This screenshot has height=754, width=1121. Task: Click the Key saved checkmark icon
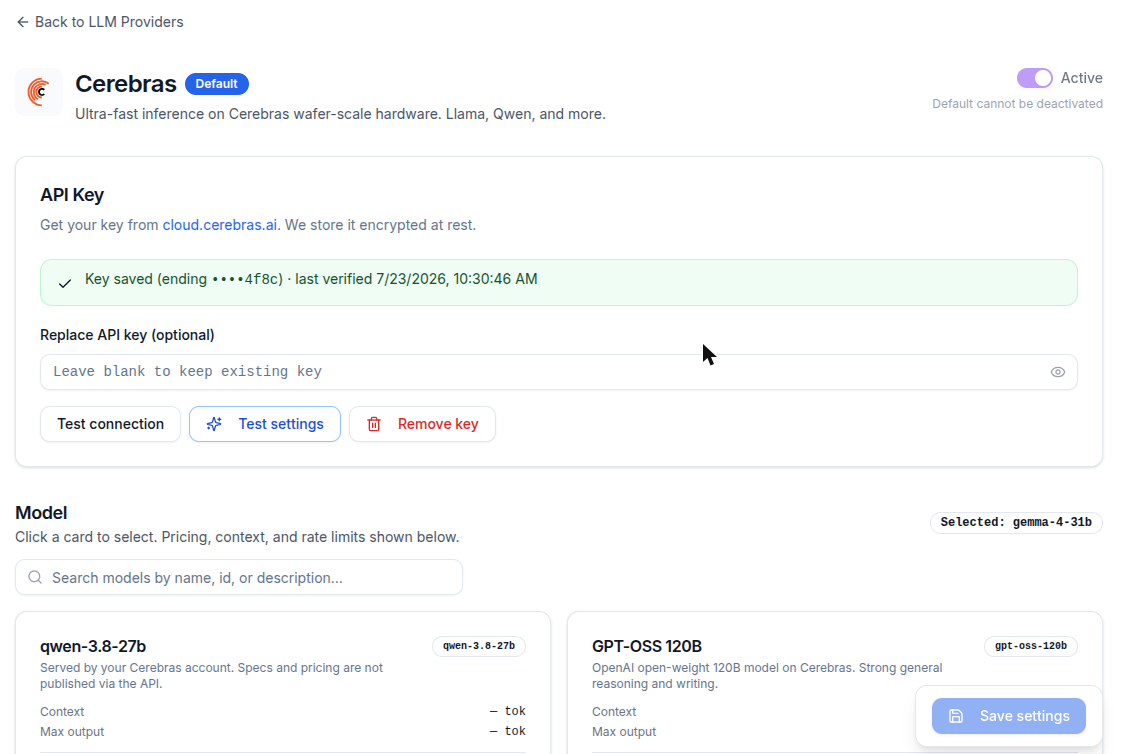(x=65, y=283)
